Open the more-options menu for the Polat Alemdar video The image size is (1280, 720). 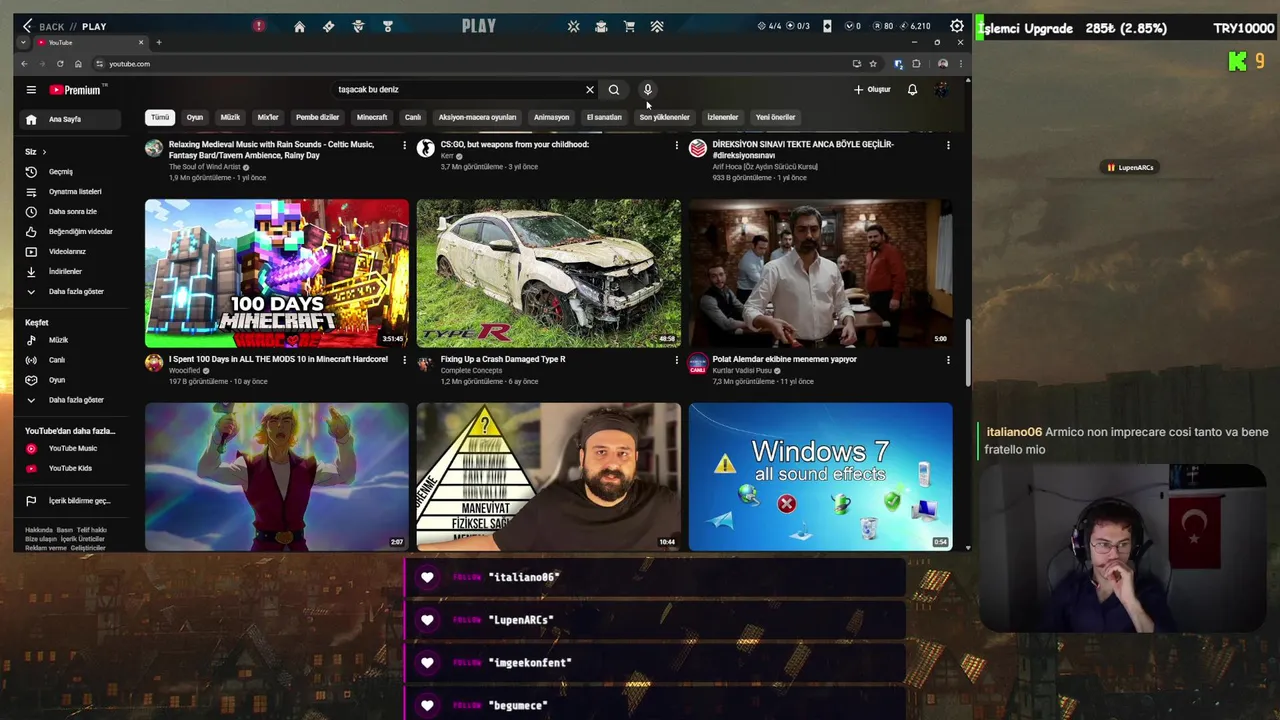(x=948, y=360)
